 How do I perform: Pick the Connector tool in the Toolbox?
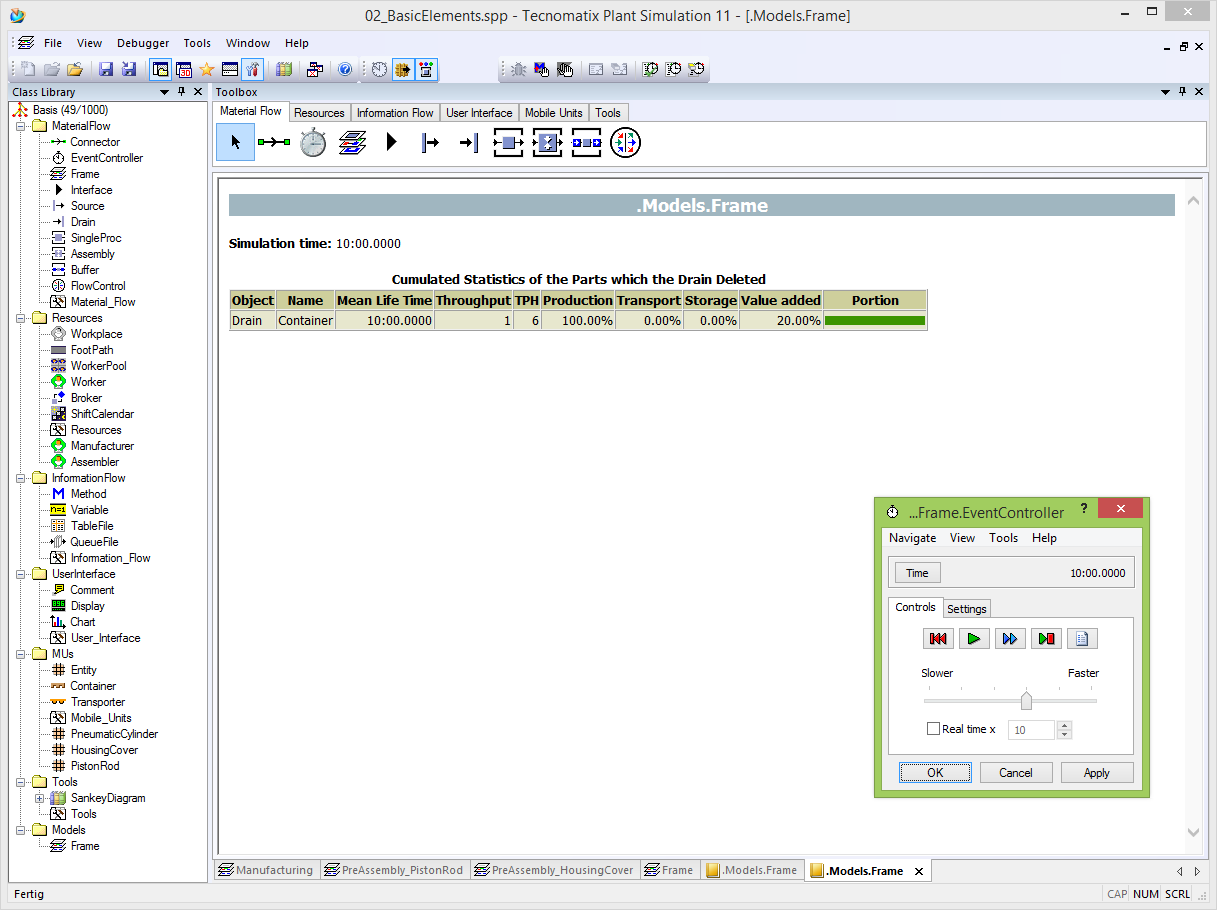[273, 143]
